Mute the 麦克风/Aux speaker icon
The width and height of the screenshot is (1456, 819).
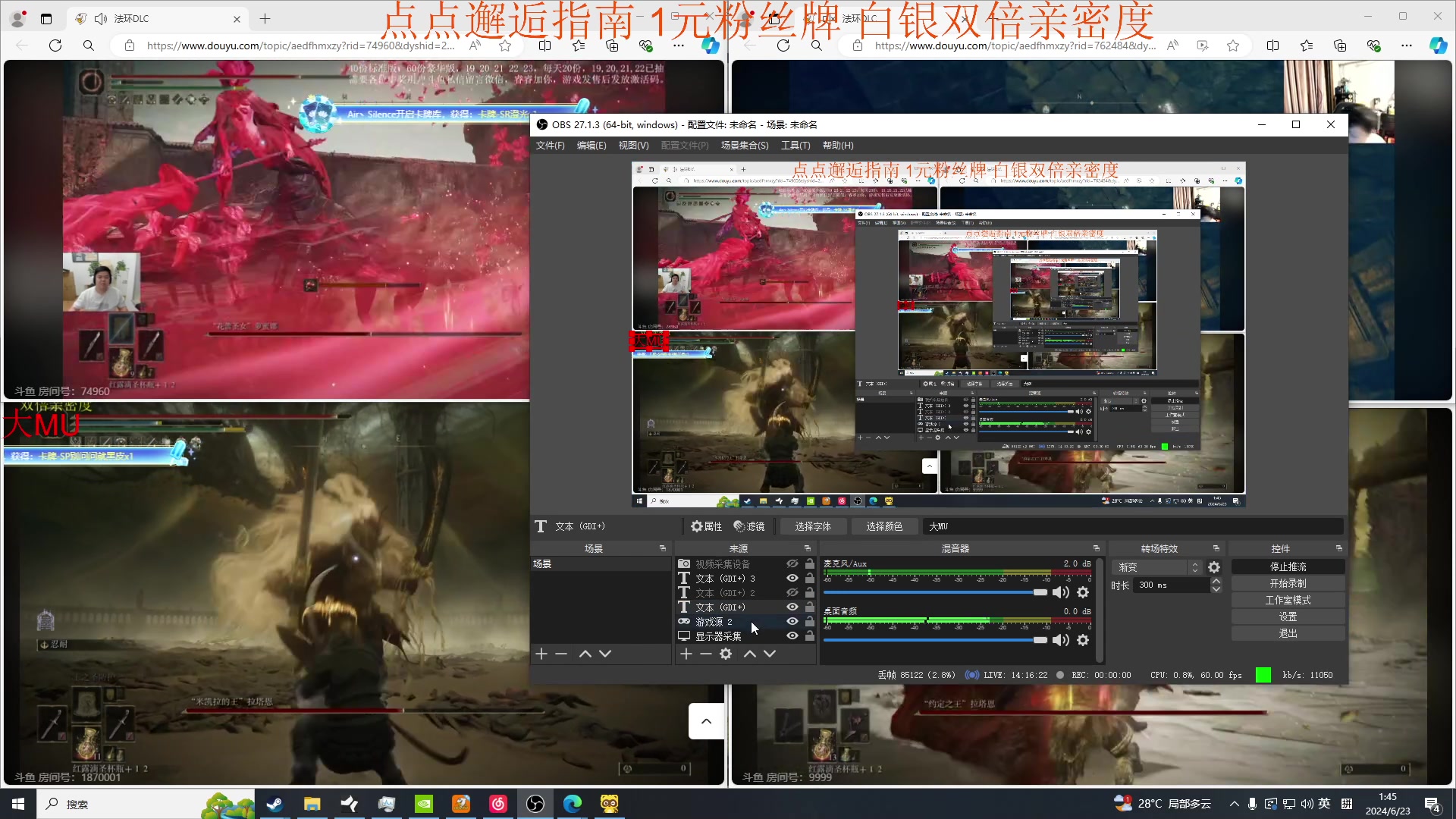[1061, 592]
